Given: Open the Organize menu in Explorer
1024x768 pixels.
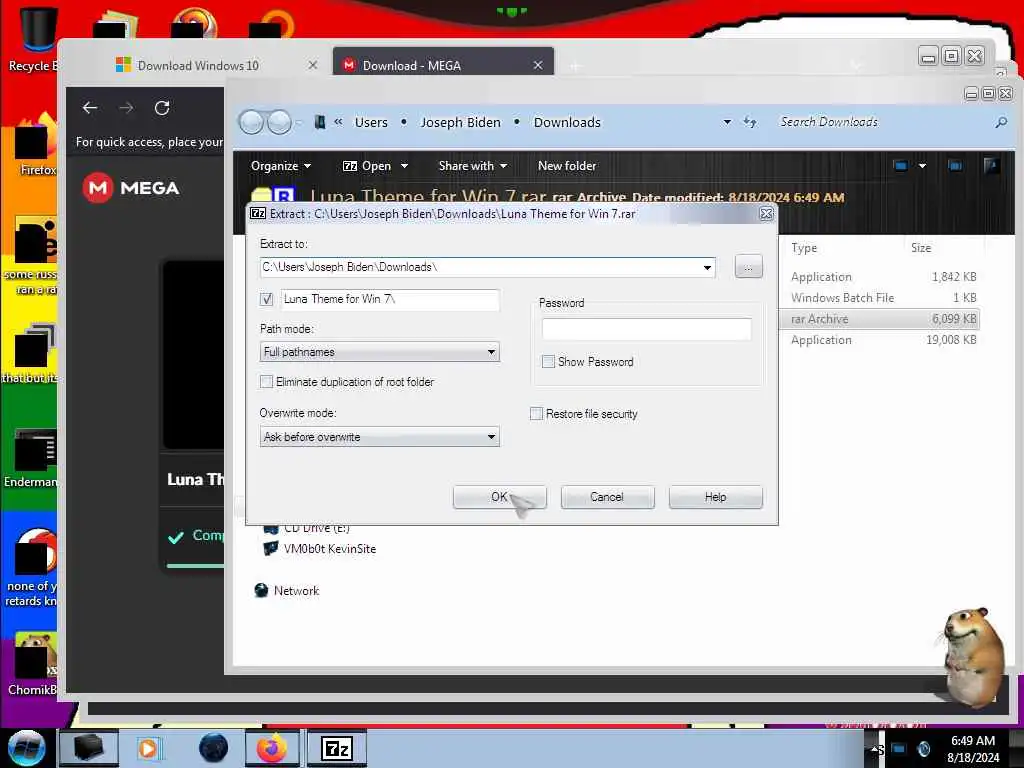Looking at the screenshot, I should click(281, 166).
